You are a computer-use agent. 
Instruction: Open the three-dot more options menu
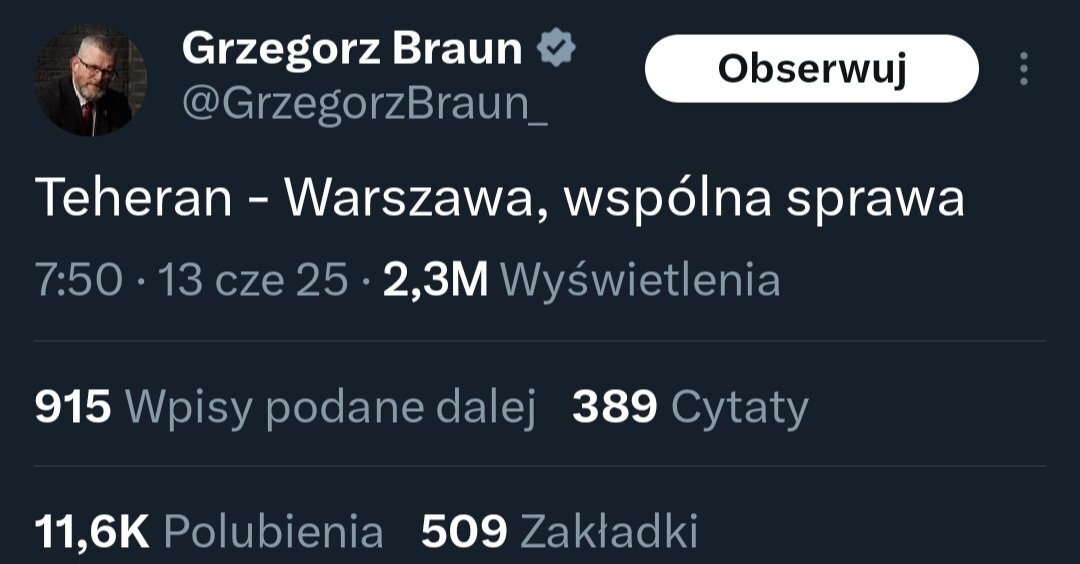coord(1024,69)
